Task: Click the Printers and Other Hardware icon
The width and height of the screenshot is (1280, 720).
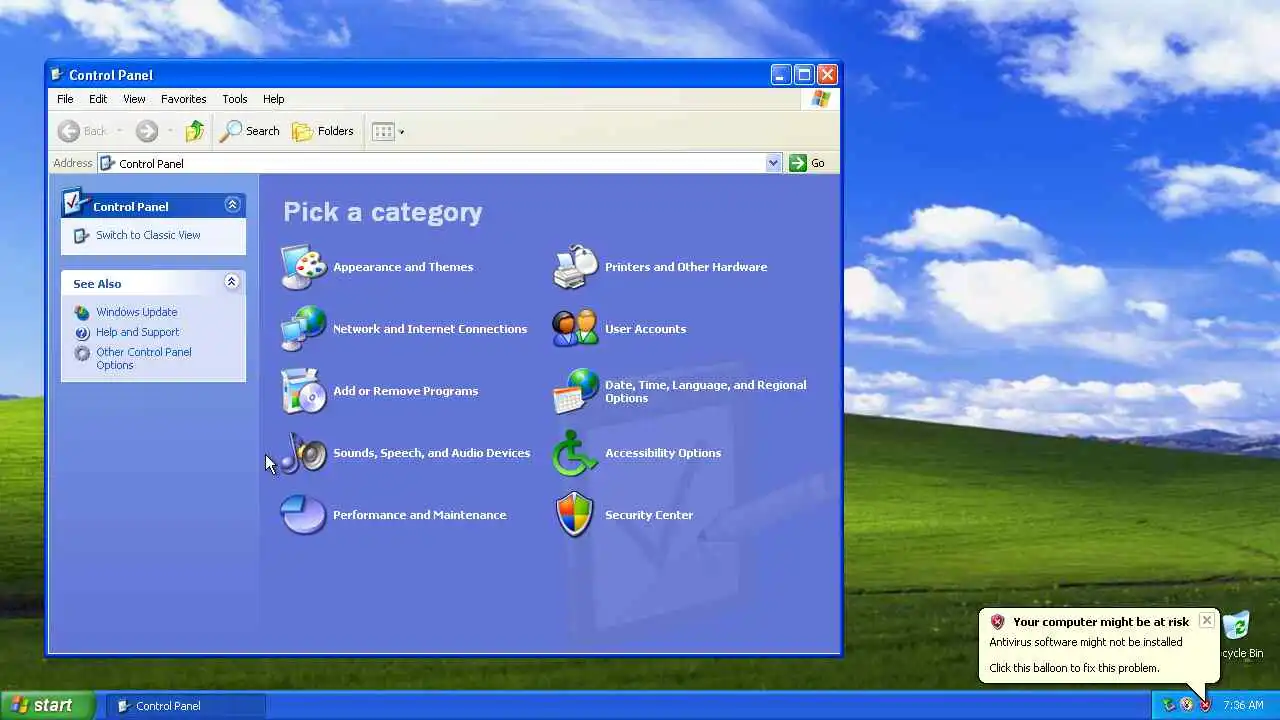Action: point(575,267)
